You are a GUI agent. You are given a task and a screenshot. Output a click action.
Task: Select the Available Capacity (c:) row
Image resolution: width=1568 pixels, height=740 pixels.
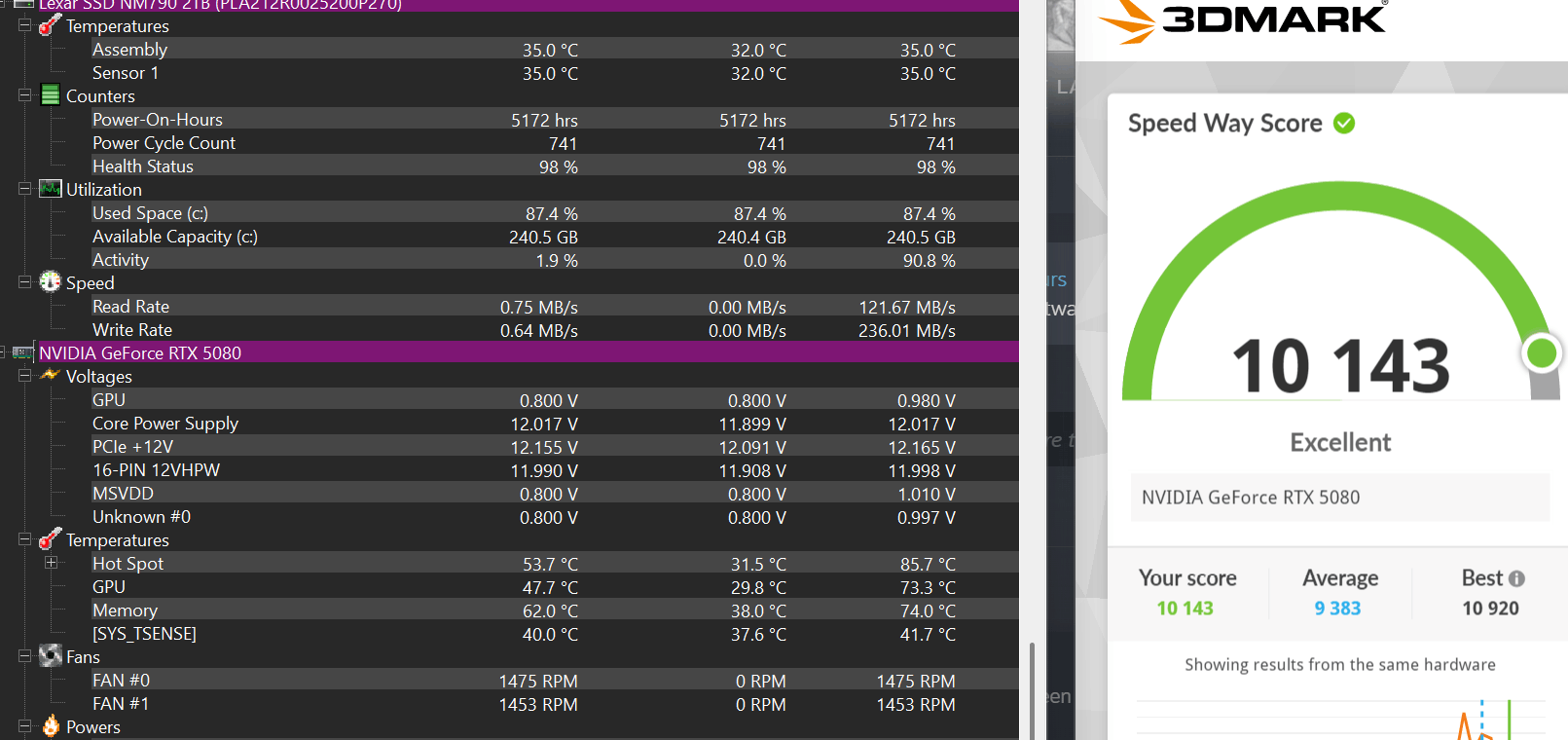tap(555, 236)
